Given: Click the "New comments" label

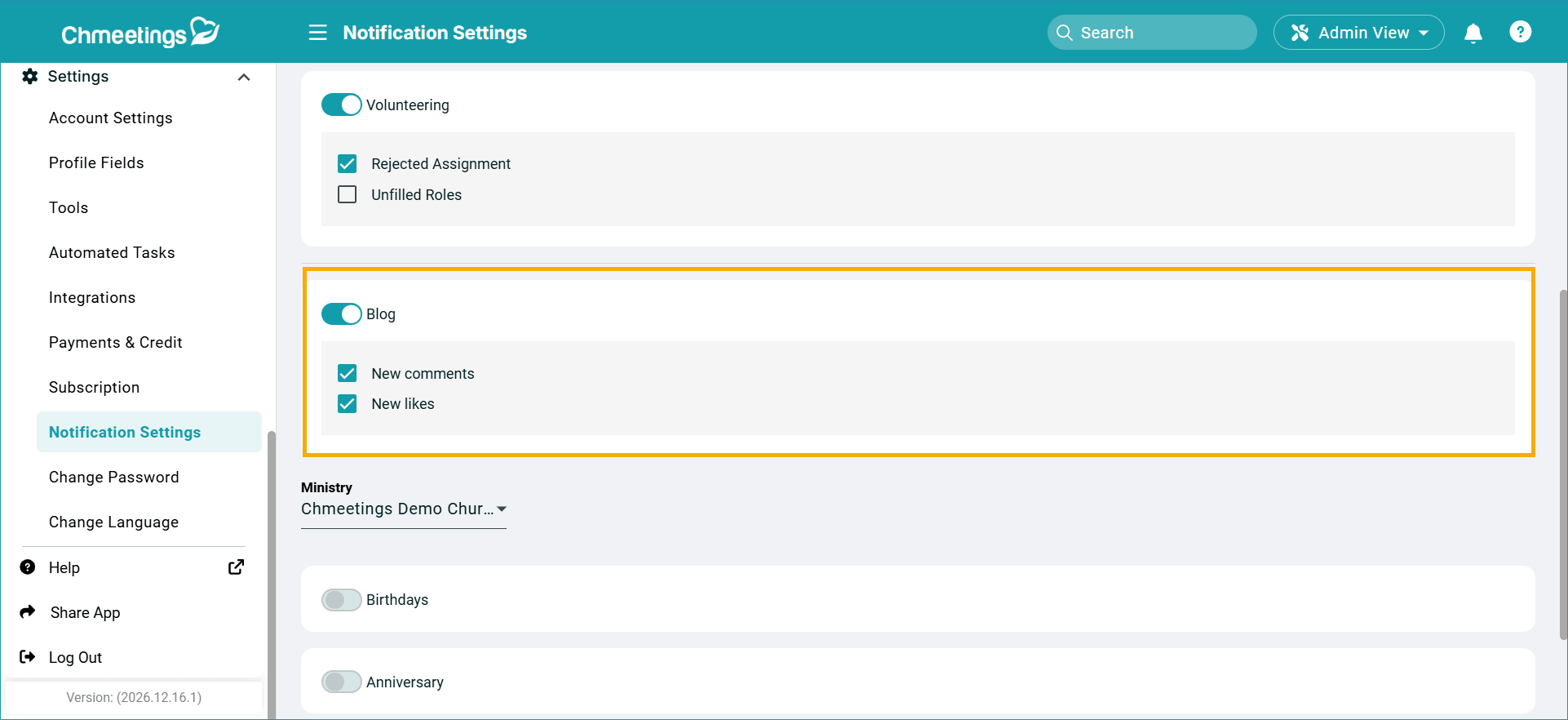Looking at the screenshot, I should (423, 373).
